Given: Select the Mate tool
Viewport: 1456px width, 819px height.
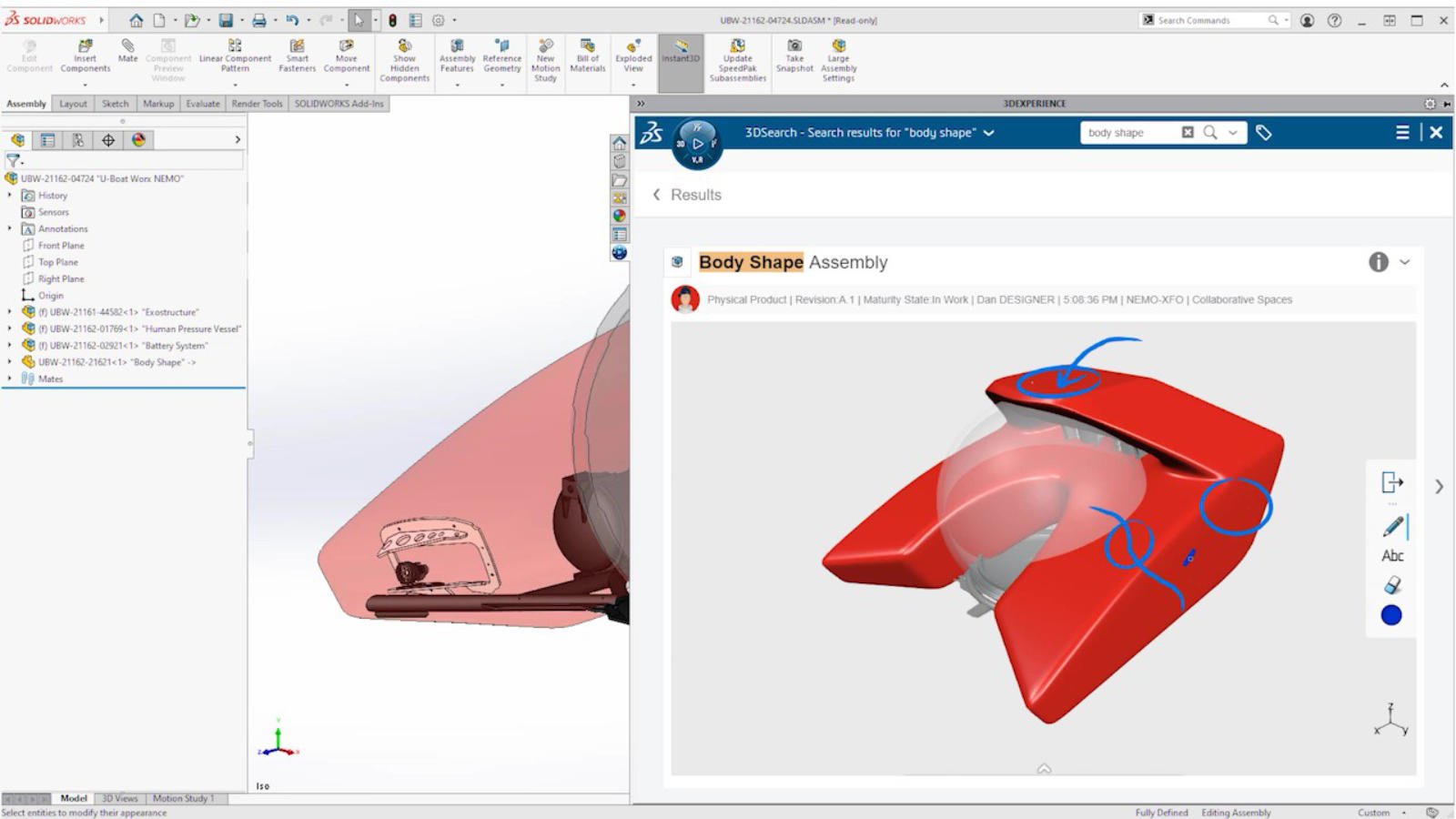Looking at the screenshot, I should coord(127,51).
